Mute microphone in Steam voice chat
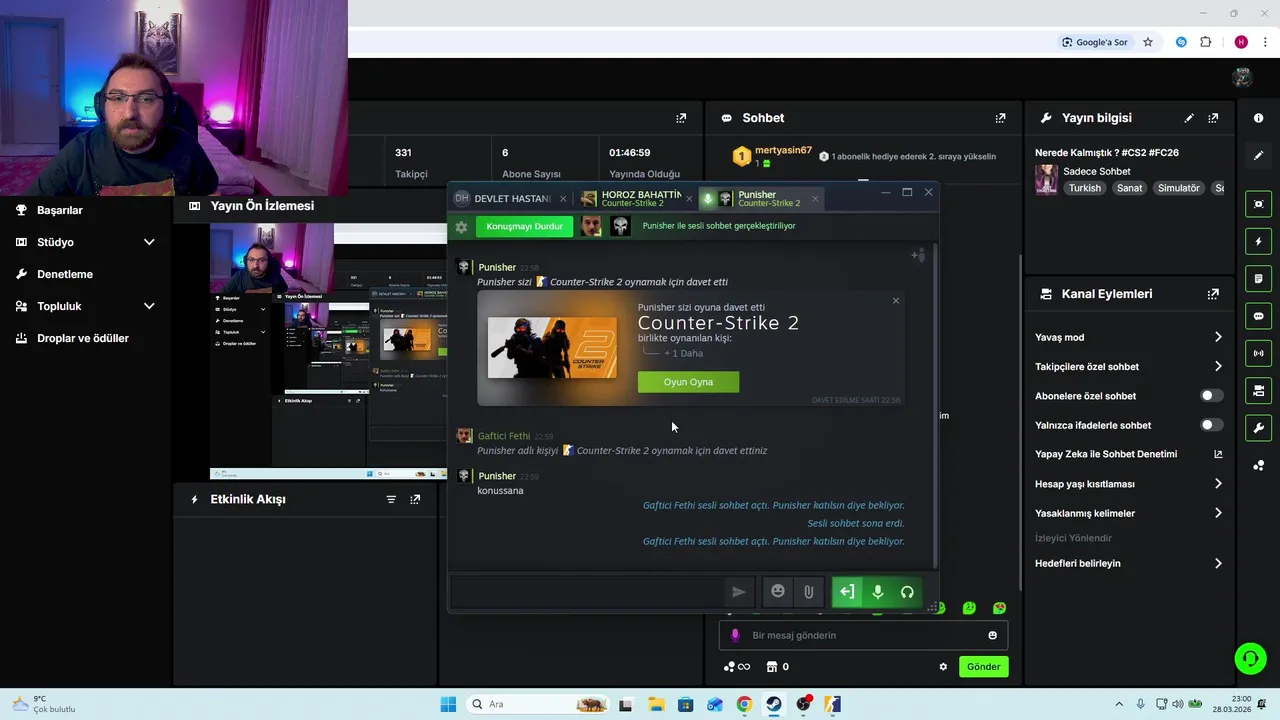 click(x=877, y=592)
